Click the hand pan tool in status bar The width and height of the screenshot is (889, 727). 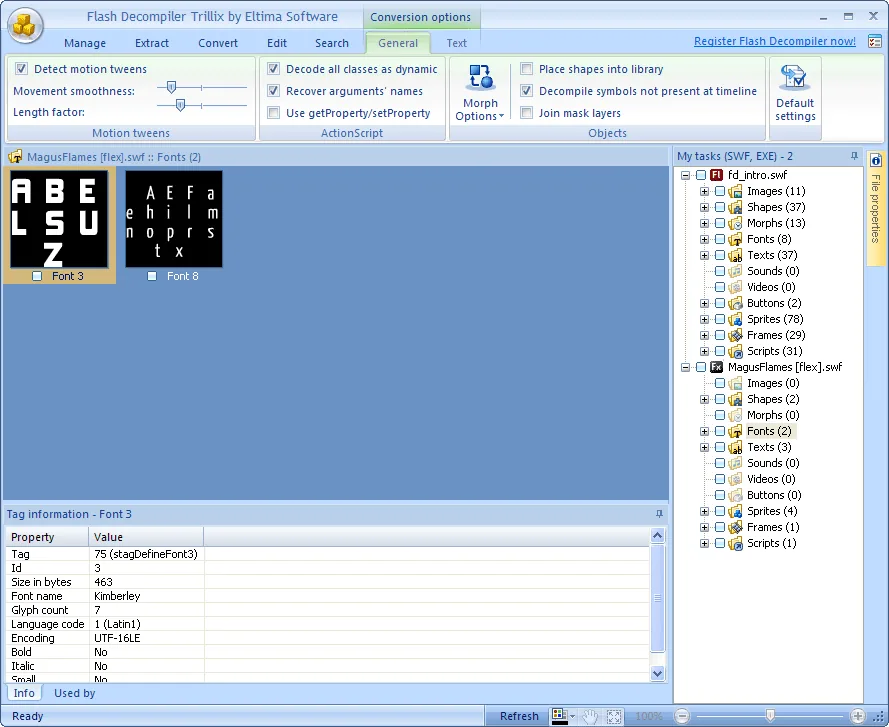tap(590, 716)
